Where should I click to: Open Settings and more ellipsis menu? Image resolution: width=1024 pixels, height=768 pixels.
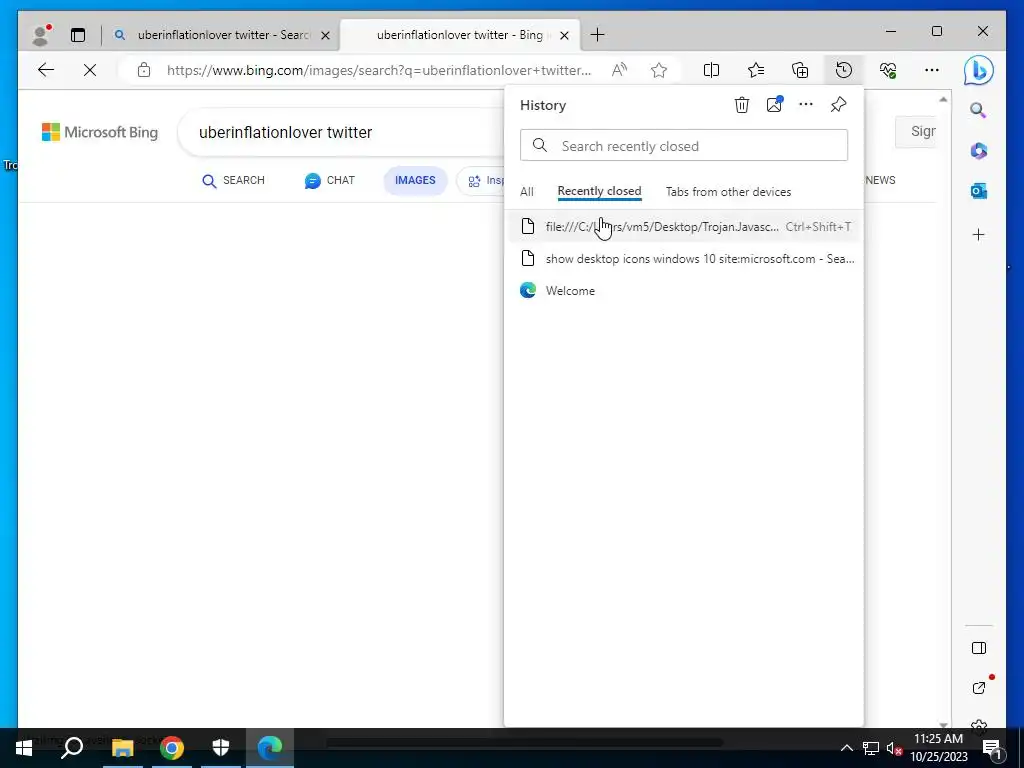pyautogui.click(x=932, y=70)
